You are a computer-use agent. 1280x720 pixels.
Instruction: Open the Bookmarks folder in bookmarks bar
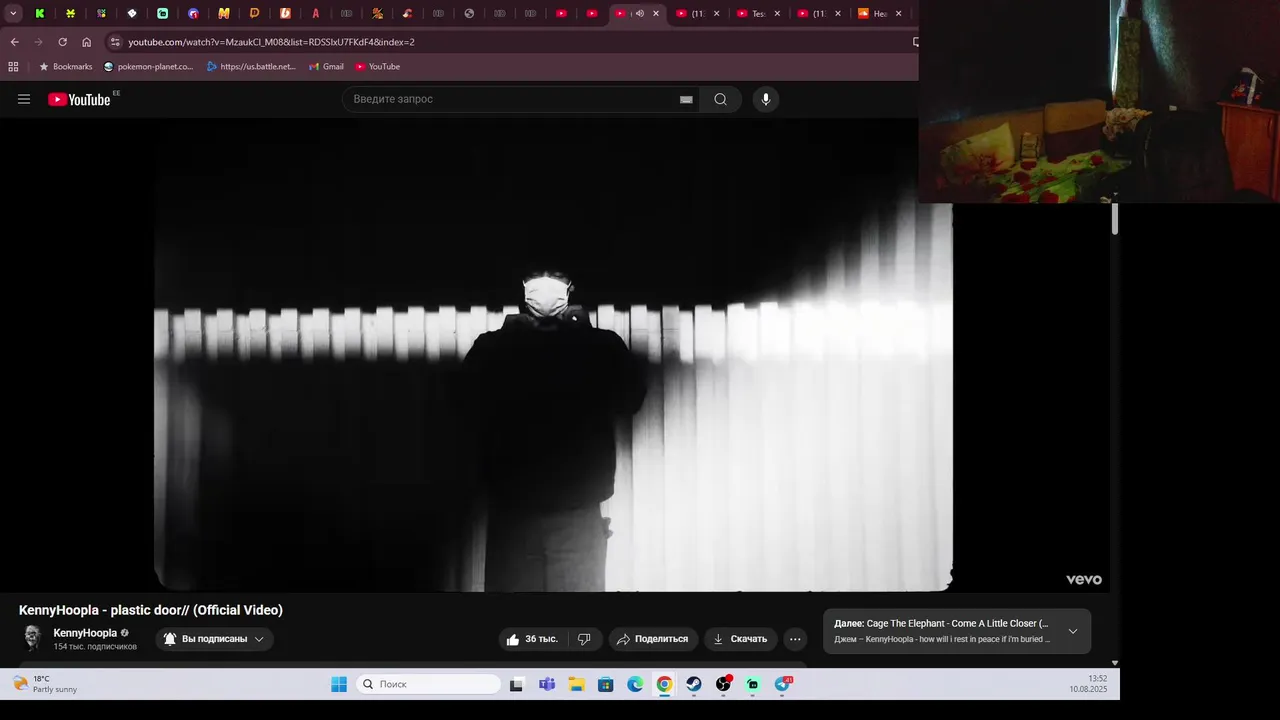[65, 66]
